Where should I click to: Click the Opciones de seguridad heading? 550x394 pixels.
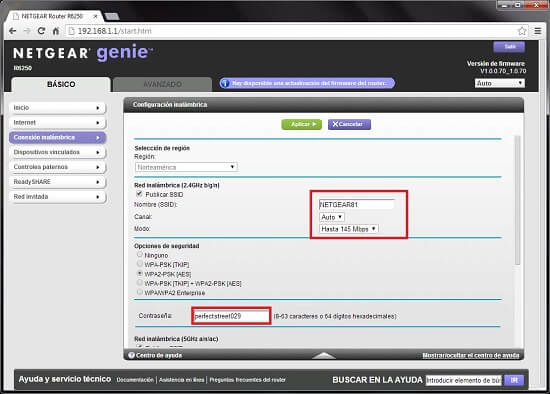click(x=167, y=246)
